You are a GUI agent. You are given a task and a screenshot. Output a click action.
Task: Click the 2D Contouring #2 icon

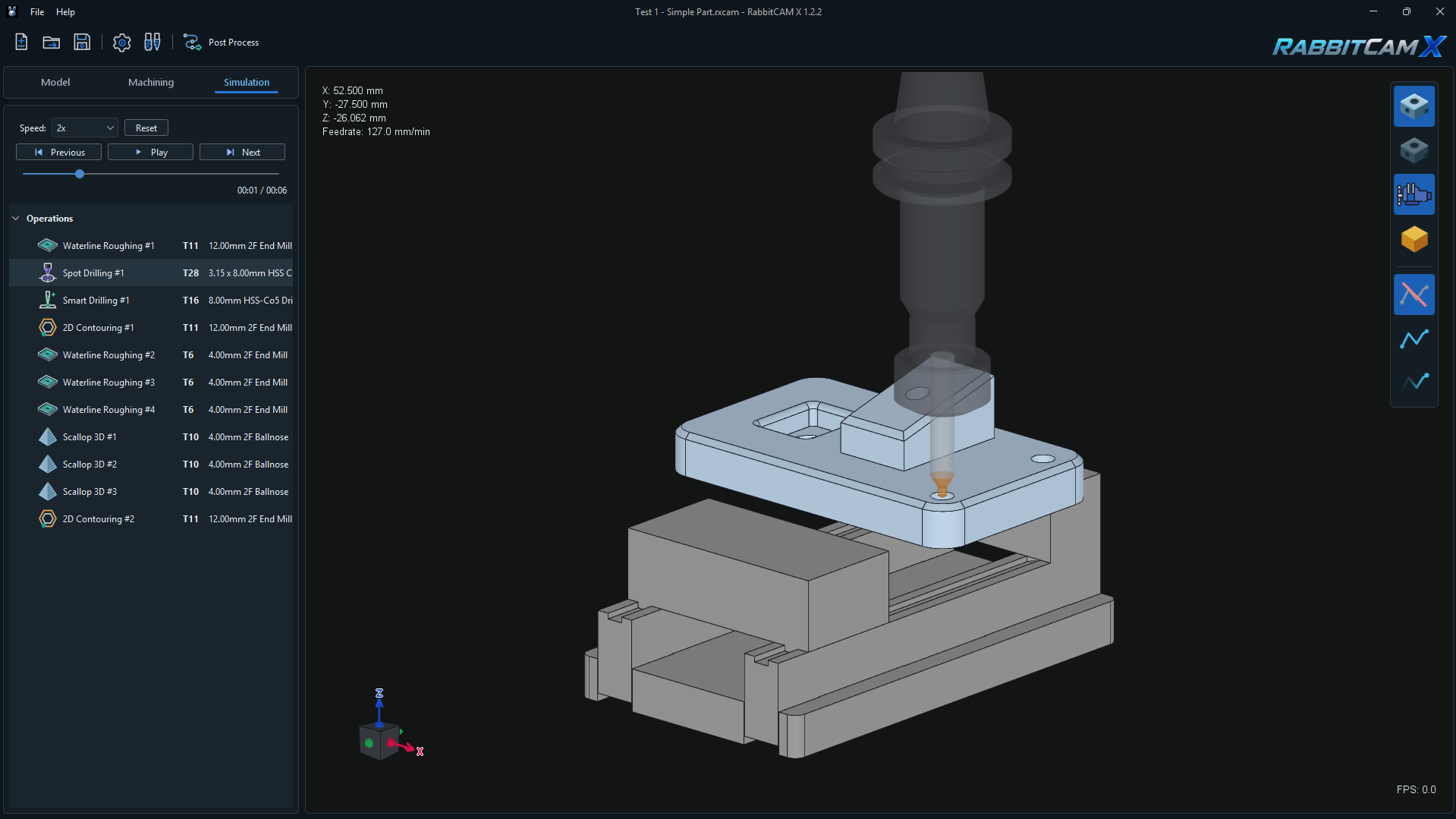click(x=47, y=518)
